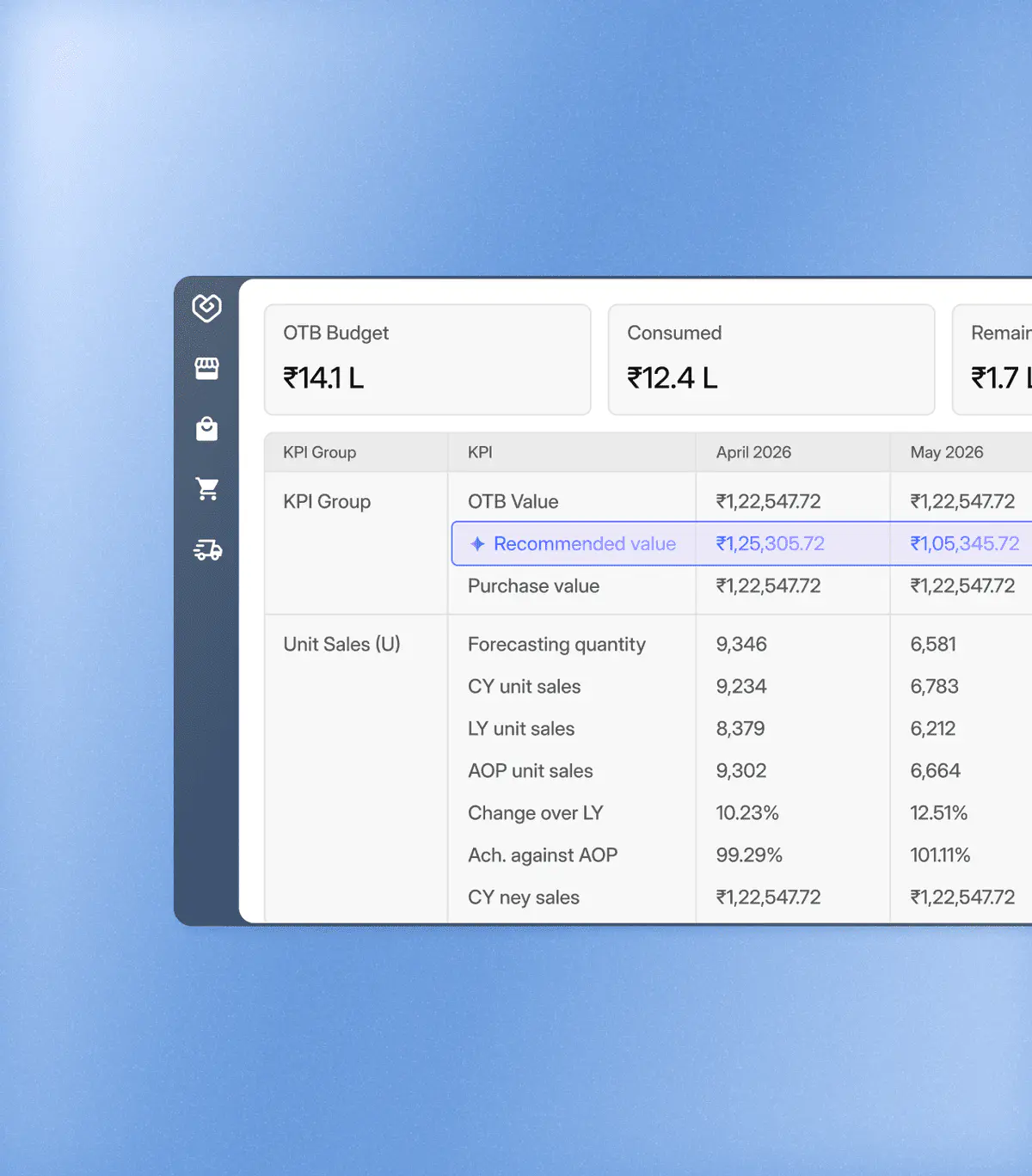Click the CY unit sales row label
This screenshot has width=1032, height=1176.
tap(524, 687)
